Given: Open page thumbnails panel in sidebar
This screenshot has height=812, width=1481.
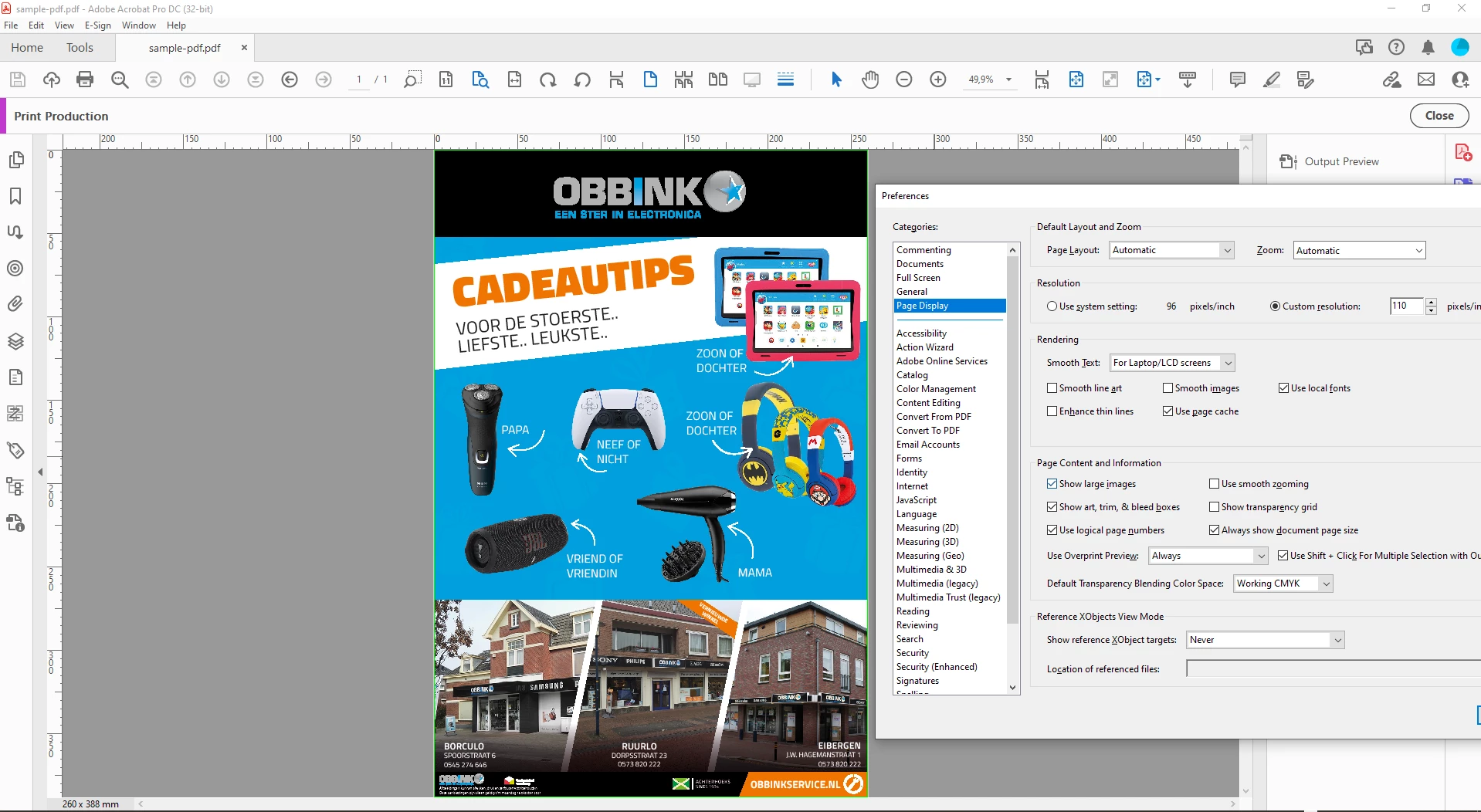Looking at the screenshot, I should [15, 160].
